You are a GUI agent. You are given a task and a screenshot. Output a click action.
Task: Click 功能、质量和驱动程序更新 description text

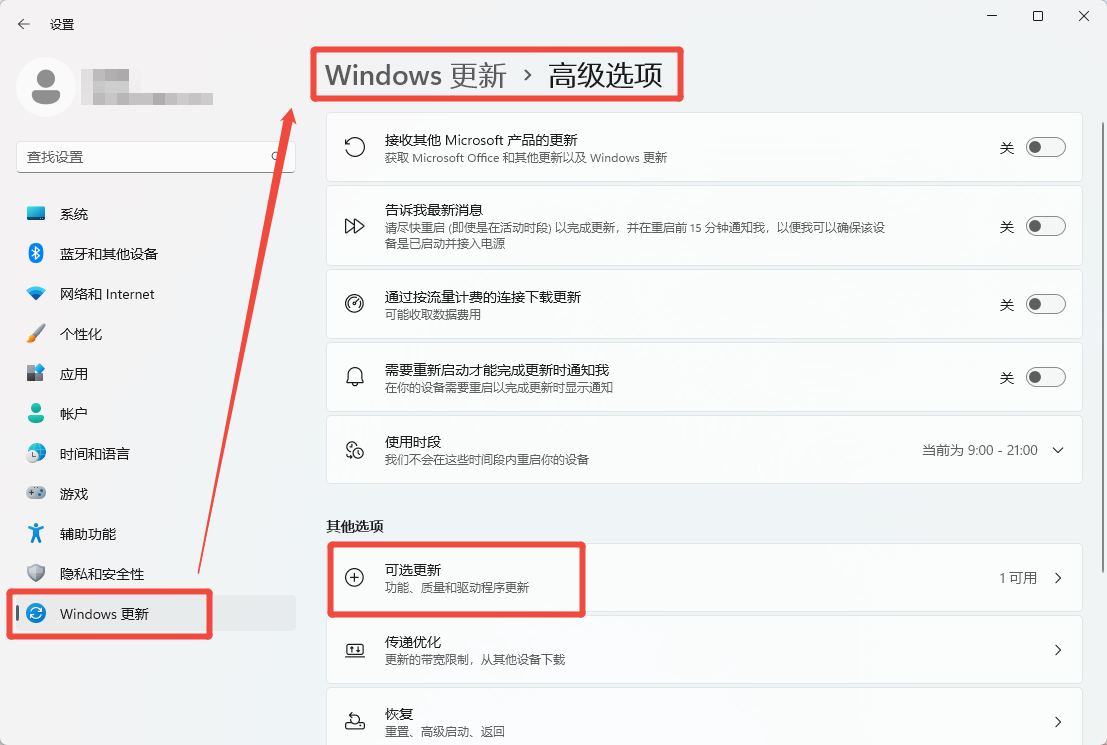pyautogui.click(x=457, y=588)
